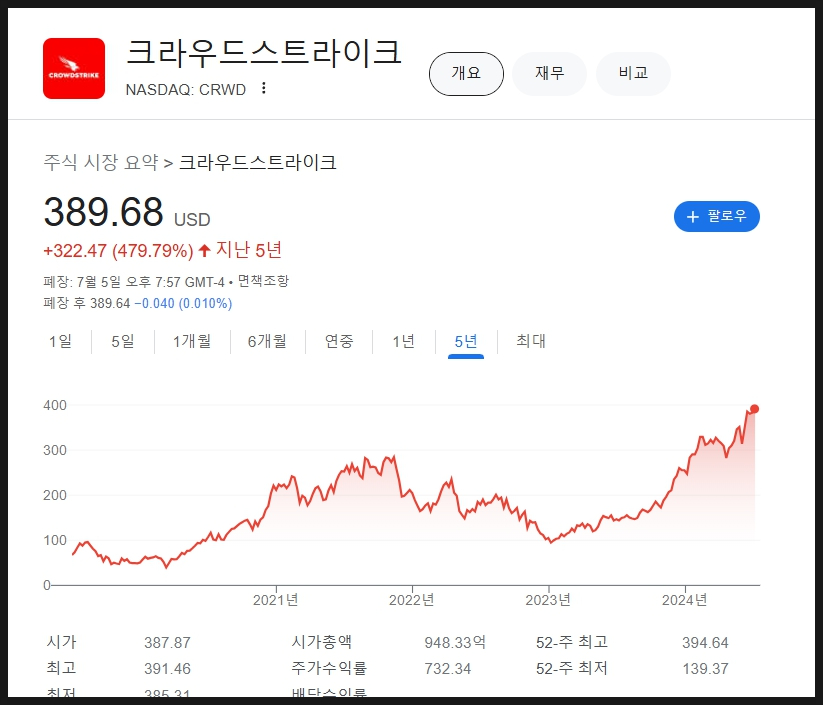Switch to the 재무 financials tab

tap(550, 73)
